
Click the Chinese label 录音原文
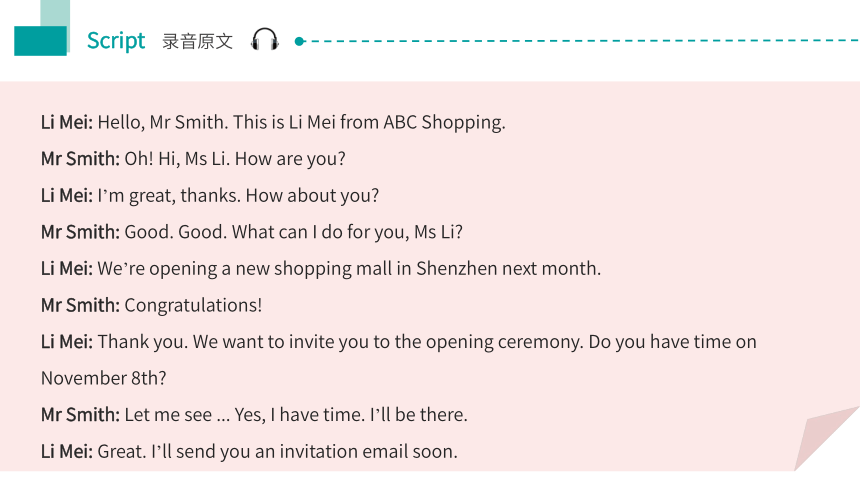197,41
